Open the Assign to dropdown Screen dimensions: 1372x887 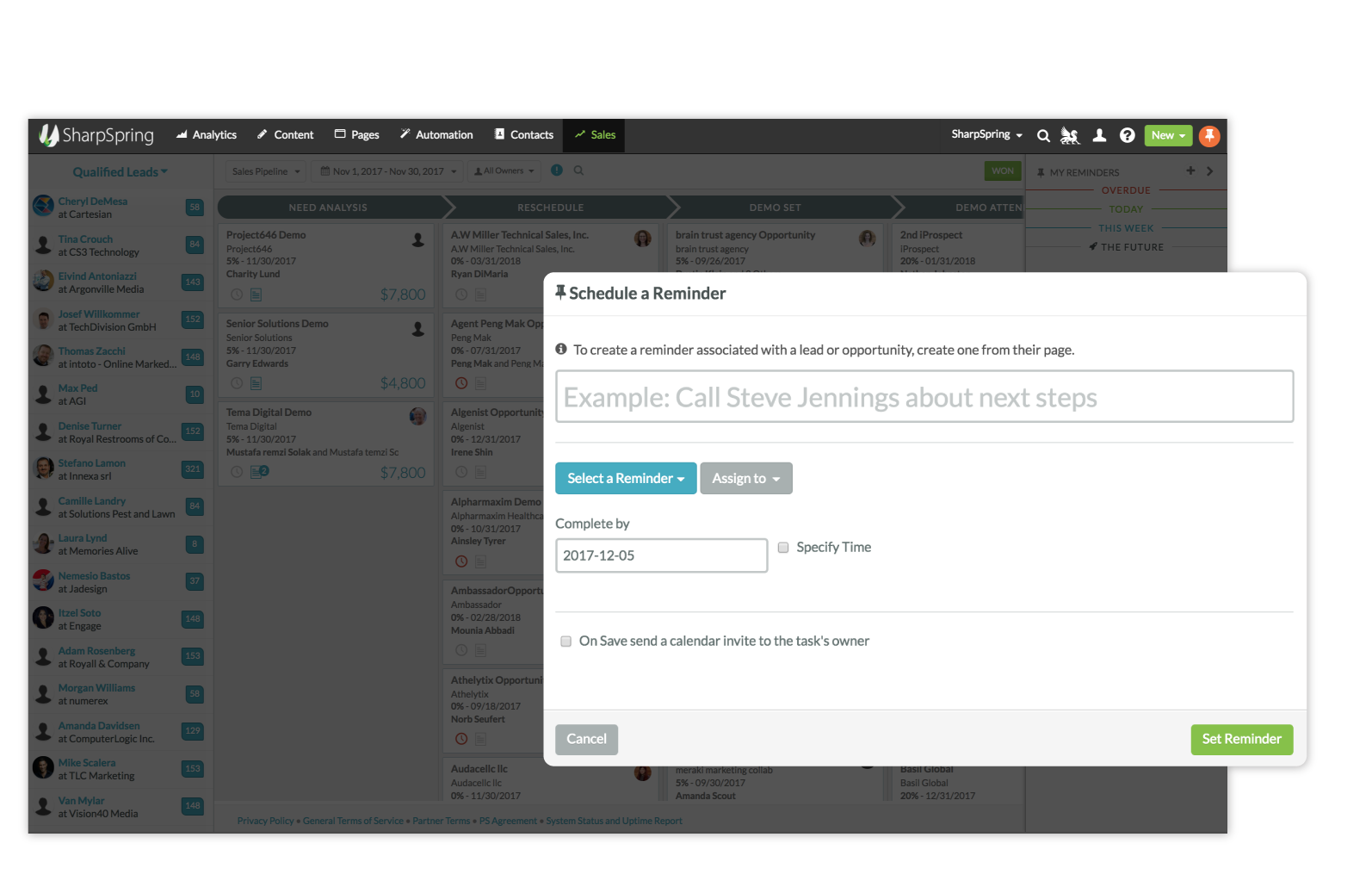pyautogui.click(x=746, y=479)
